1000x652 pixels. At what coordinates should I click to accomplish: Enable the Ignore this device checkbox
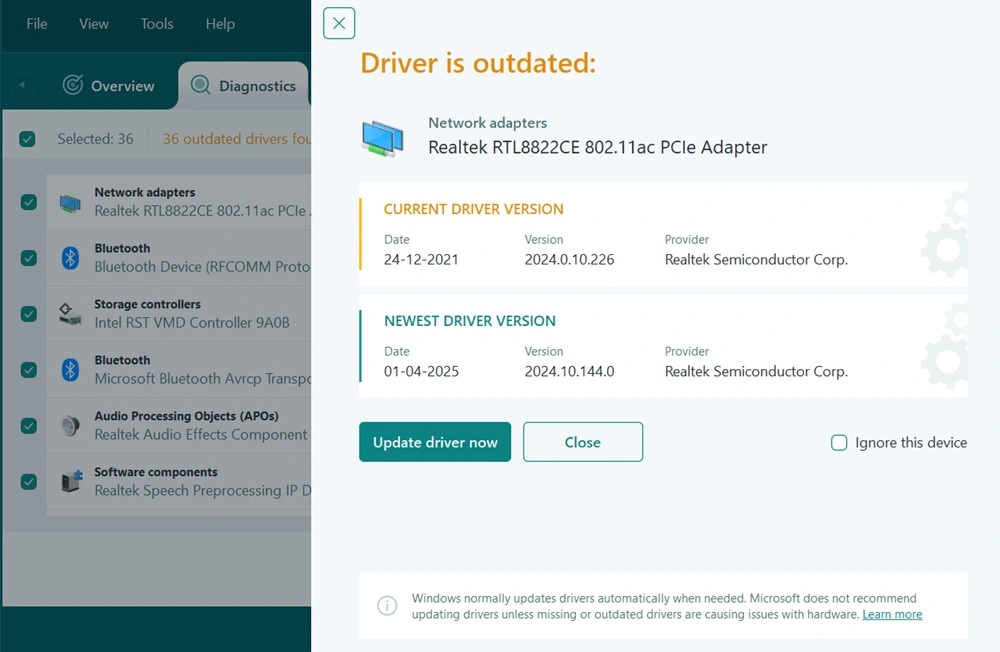(839, 442)
